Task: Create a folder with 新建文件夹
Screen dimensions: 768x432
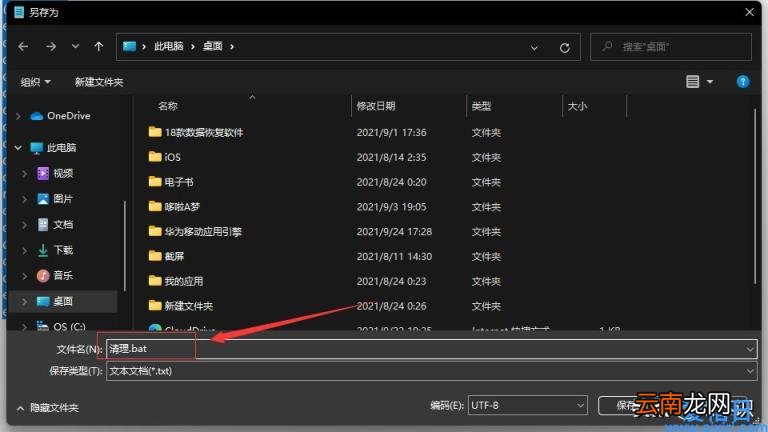Action: coord(99,82)
